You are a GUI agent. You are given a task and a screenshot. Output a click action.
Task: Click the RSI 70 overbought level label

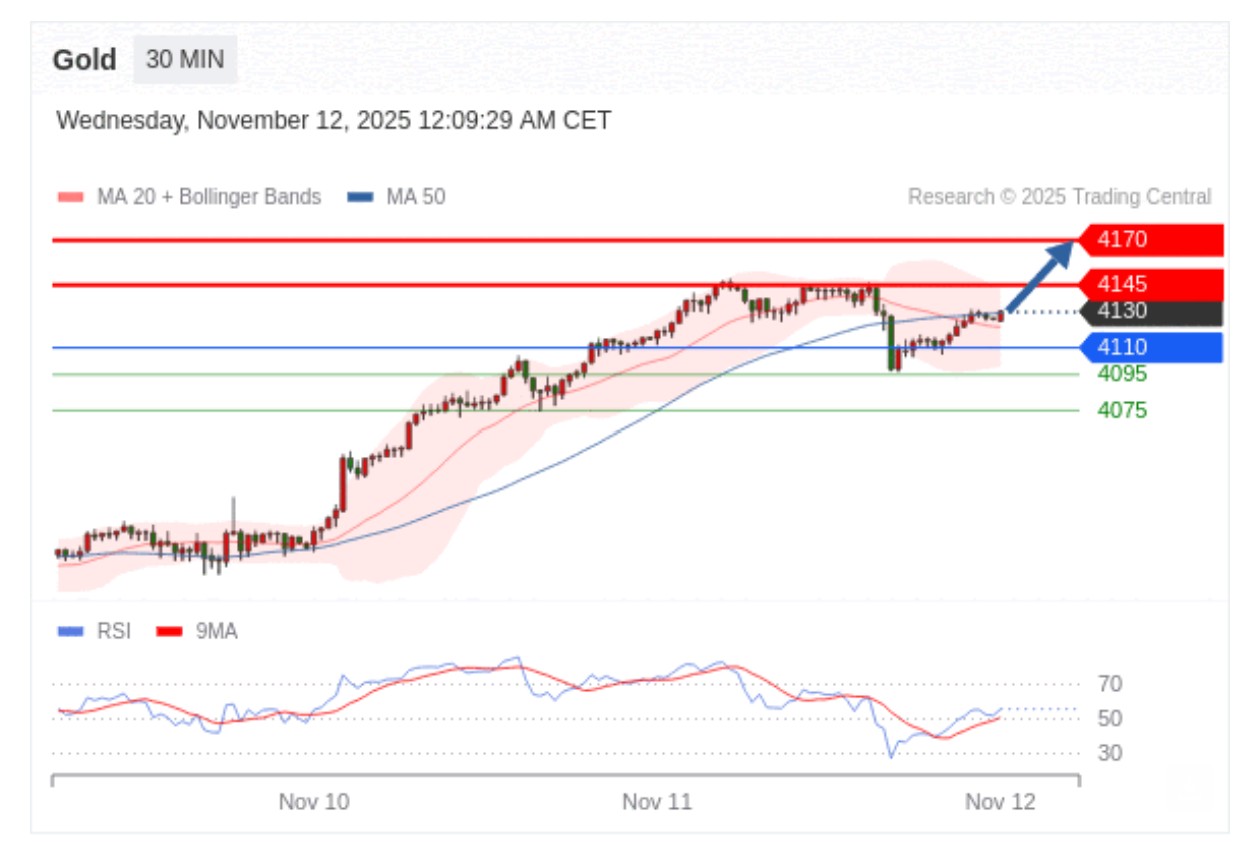coord(1109,685)
